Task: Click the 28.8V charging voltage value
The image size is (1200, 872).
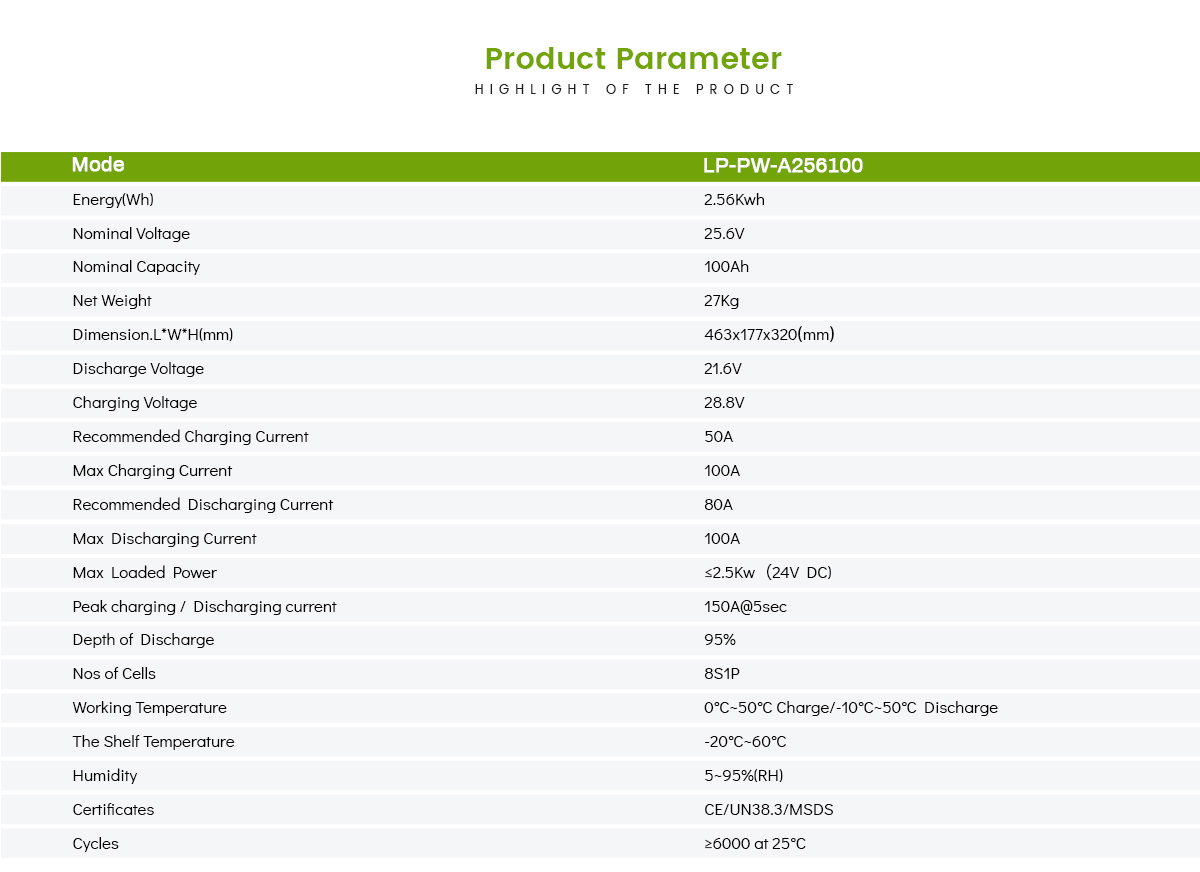Action: [x=724, y=402]
